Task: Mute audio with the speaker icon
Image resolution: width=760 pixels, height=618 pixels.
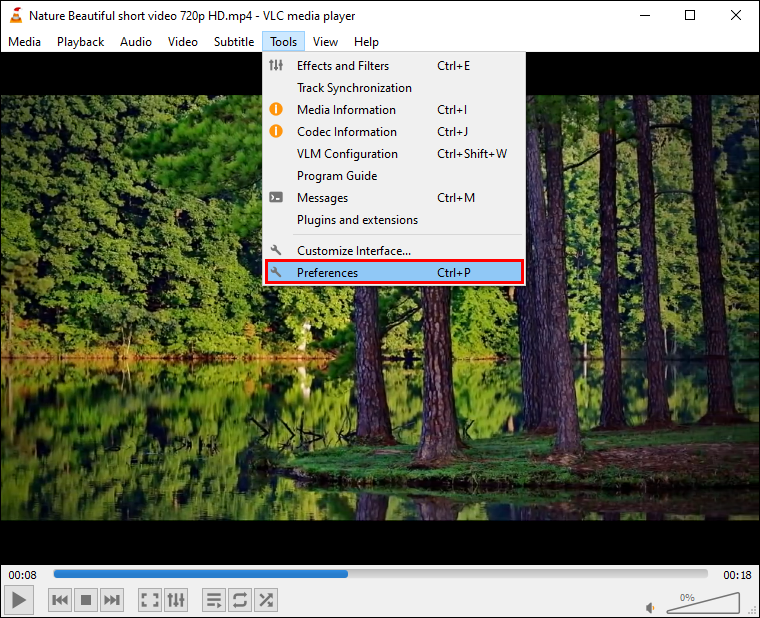Action: pos(650,607)
